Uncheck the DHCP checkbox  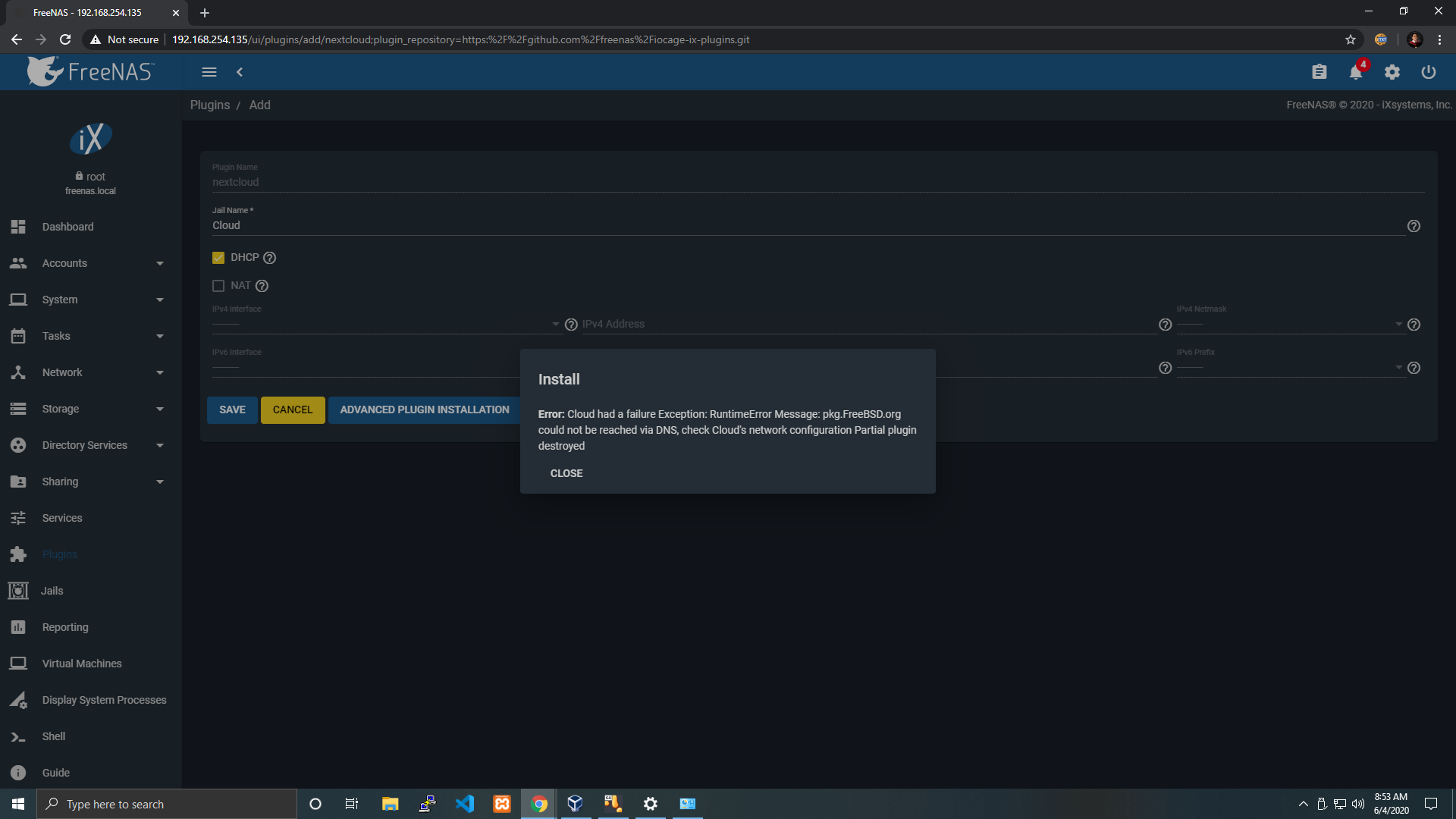218,258
